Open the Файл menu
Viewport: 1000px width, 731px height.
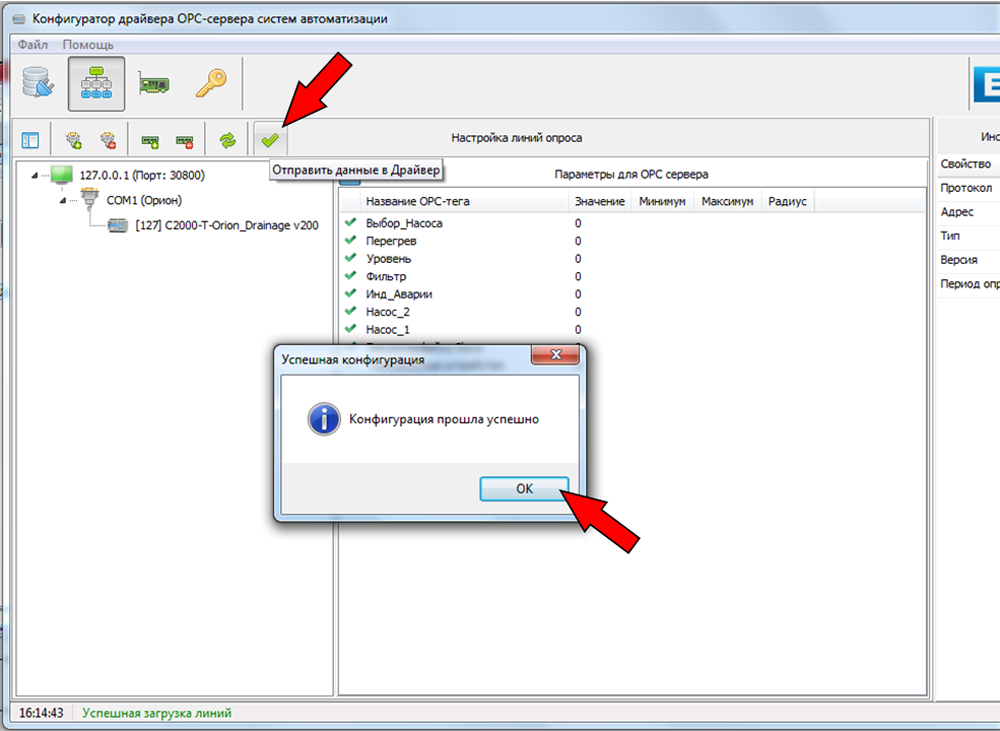[32, 45]
